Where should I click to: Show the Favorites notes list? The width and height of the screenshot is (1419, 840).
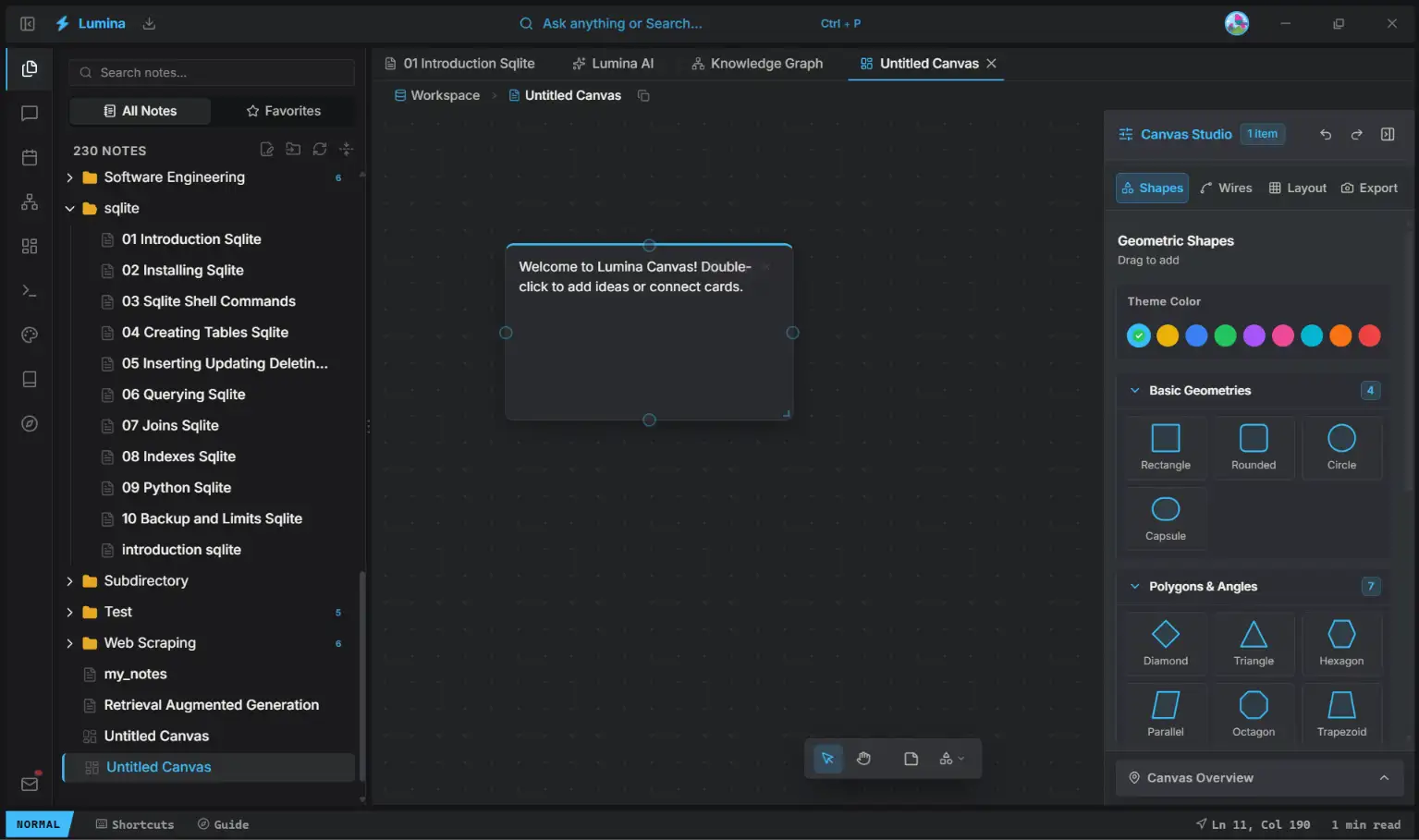pyautogui.click(x=283, y=111)
